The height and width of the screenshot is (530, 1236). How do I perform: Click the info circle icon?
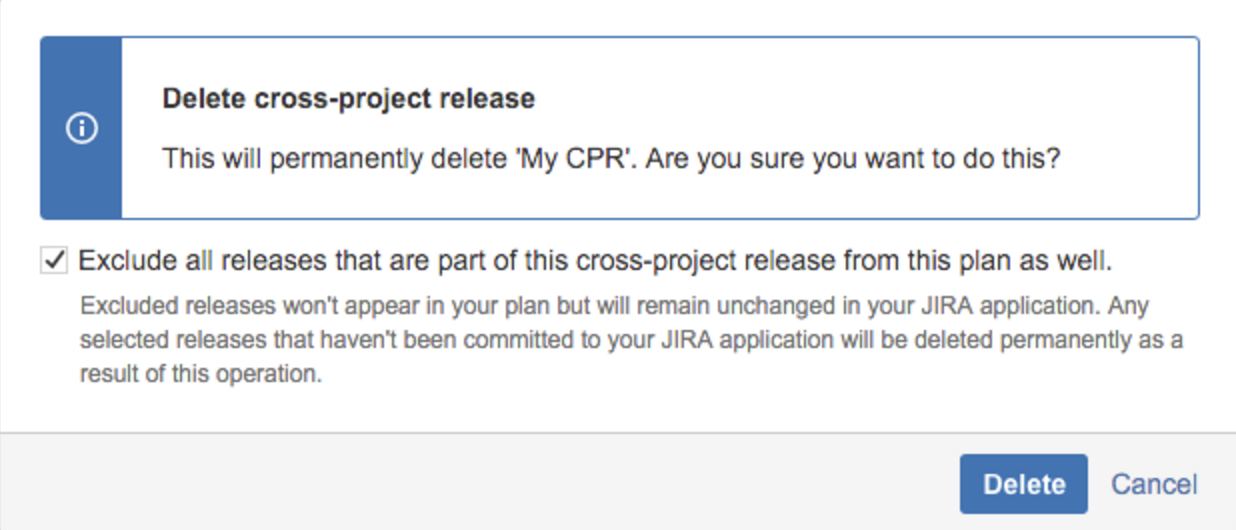click(81, 129)
